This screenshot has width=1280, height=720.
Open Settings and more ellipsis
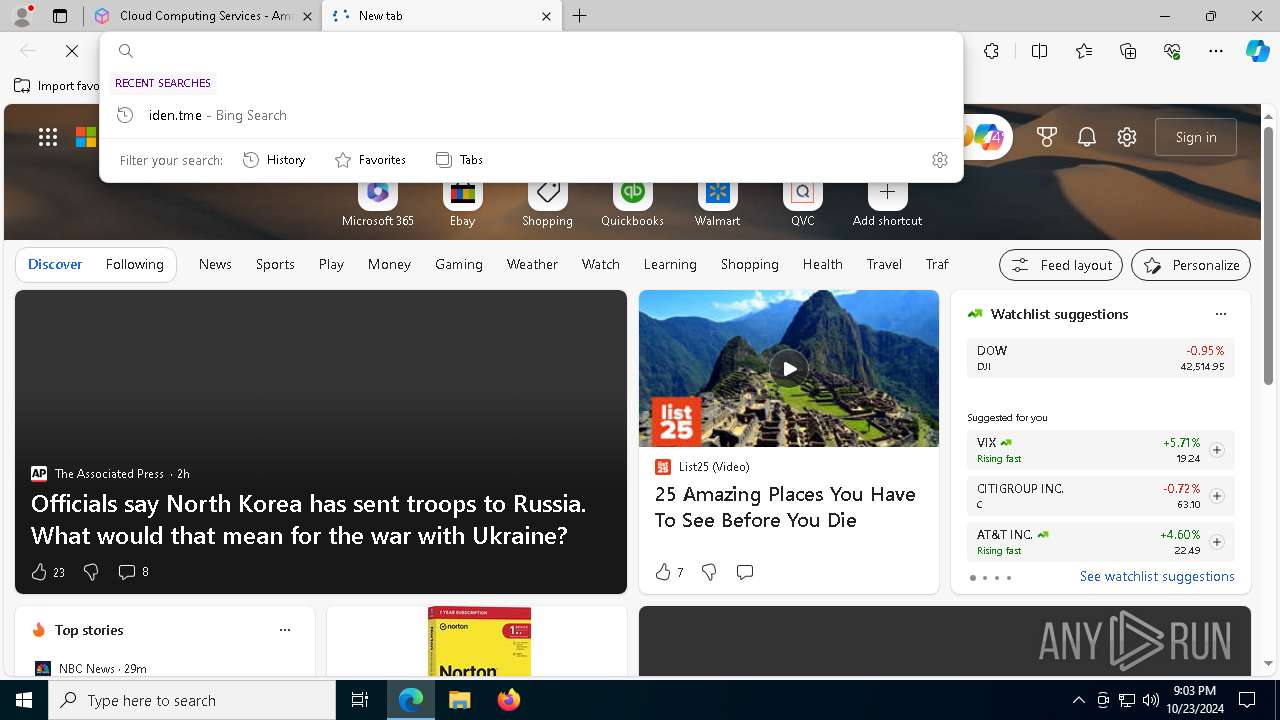point(1216,51)
